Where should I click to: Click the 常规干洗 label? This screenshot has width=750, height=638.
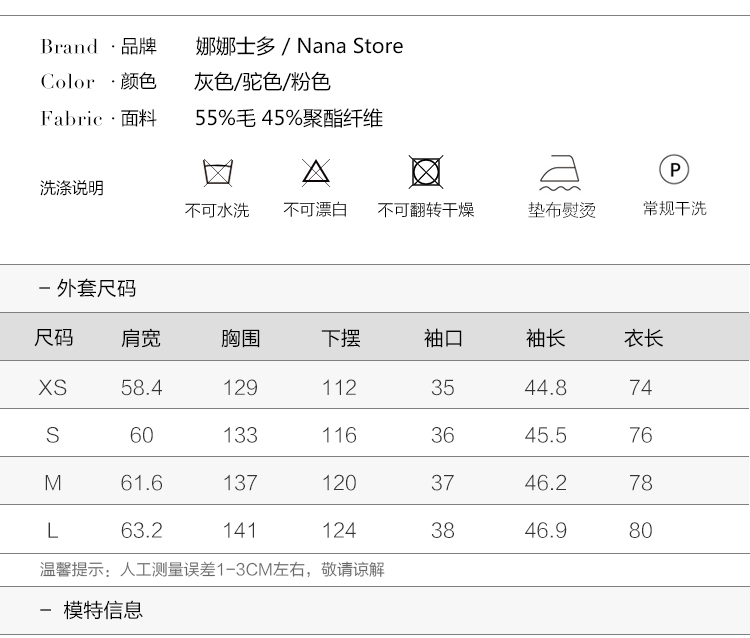pyautogui.click(x=674, y=208)
